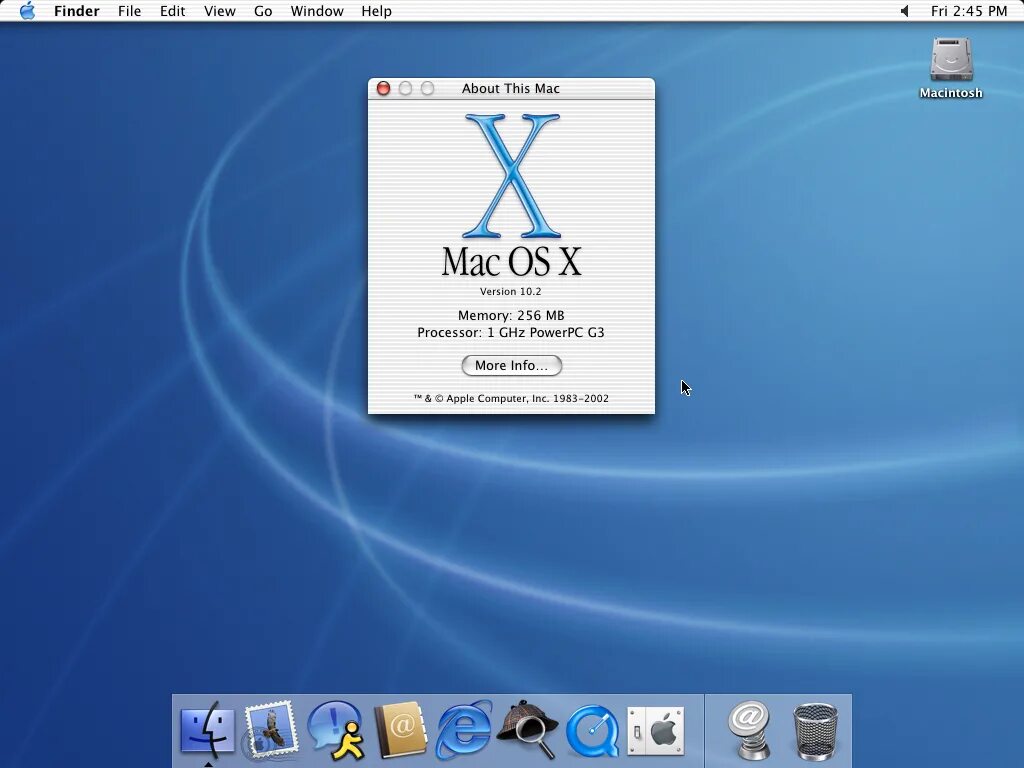Click the volume icon in menu bar

904,11
